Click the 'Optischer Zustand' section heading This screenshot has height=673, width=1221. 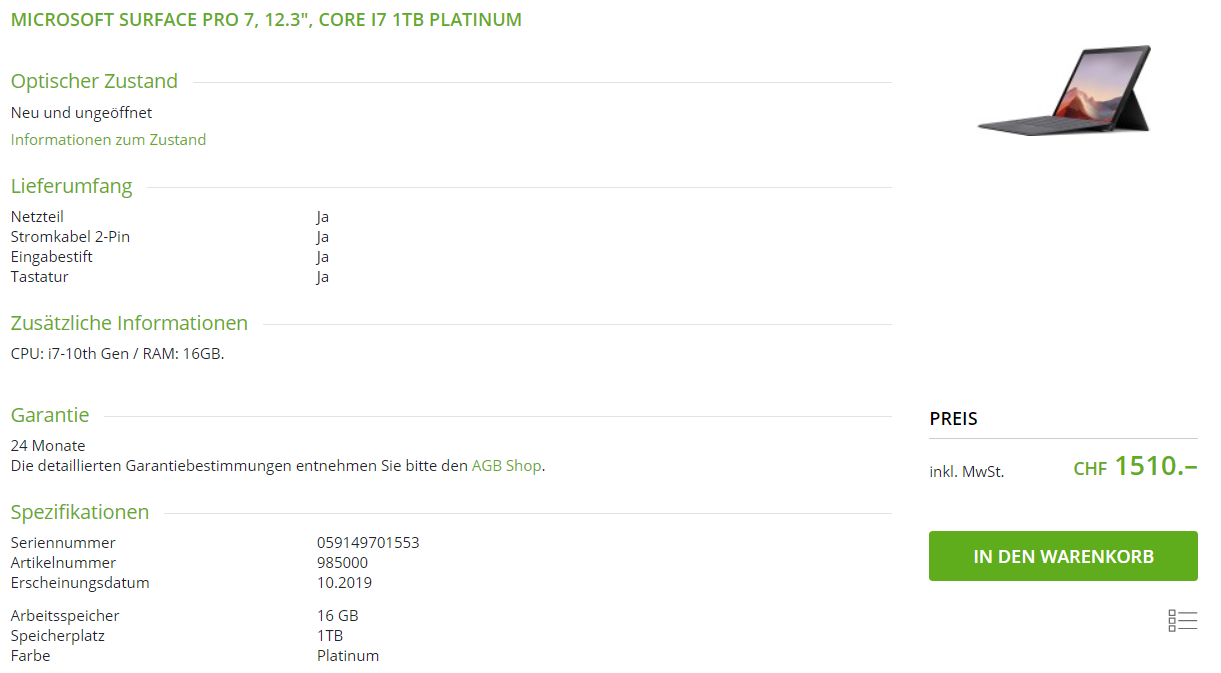point(94,82)
